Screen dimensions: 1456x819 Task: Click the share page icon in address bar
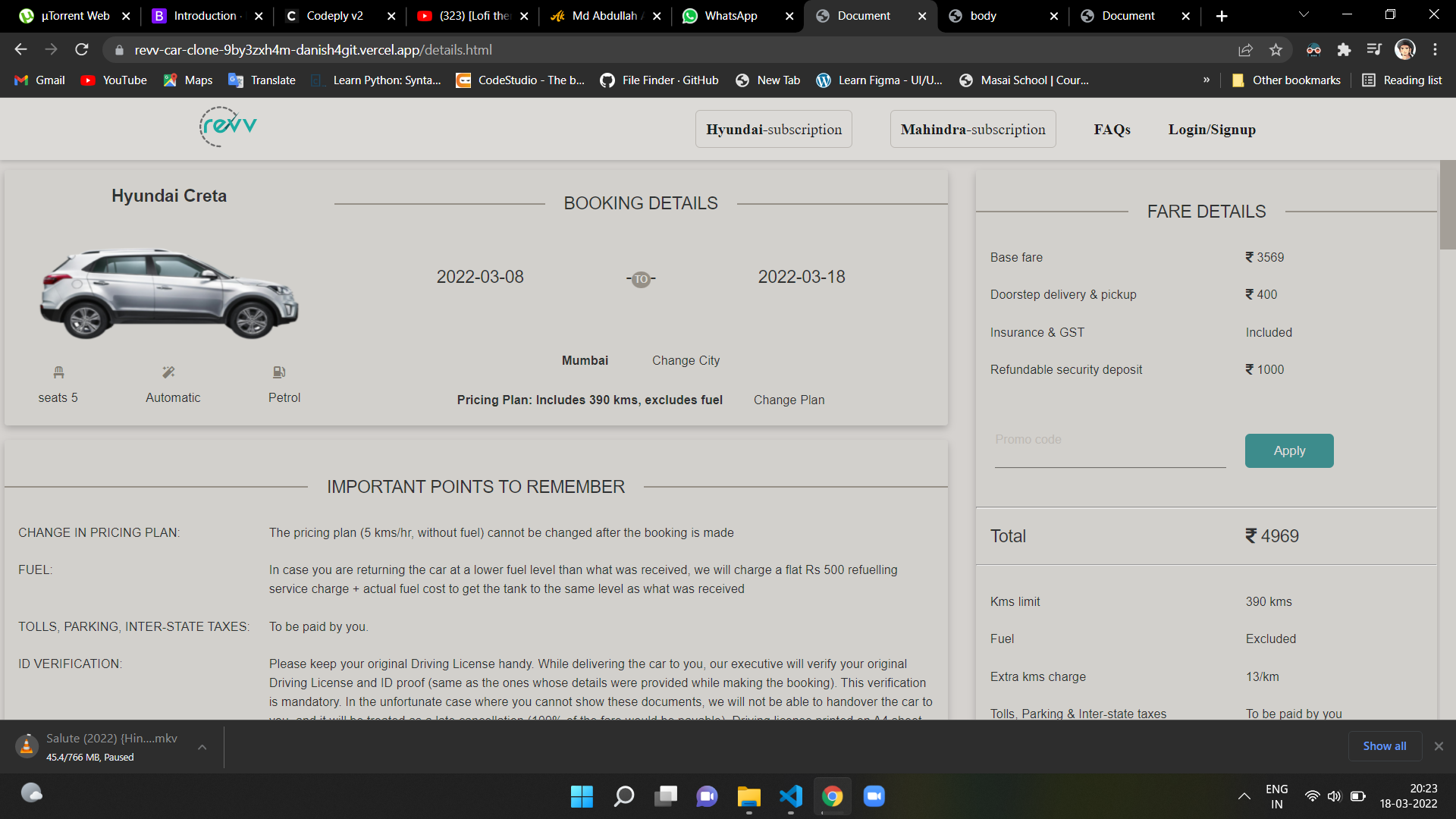(1245, 50)
